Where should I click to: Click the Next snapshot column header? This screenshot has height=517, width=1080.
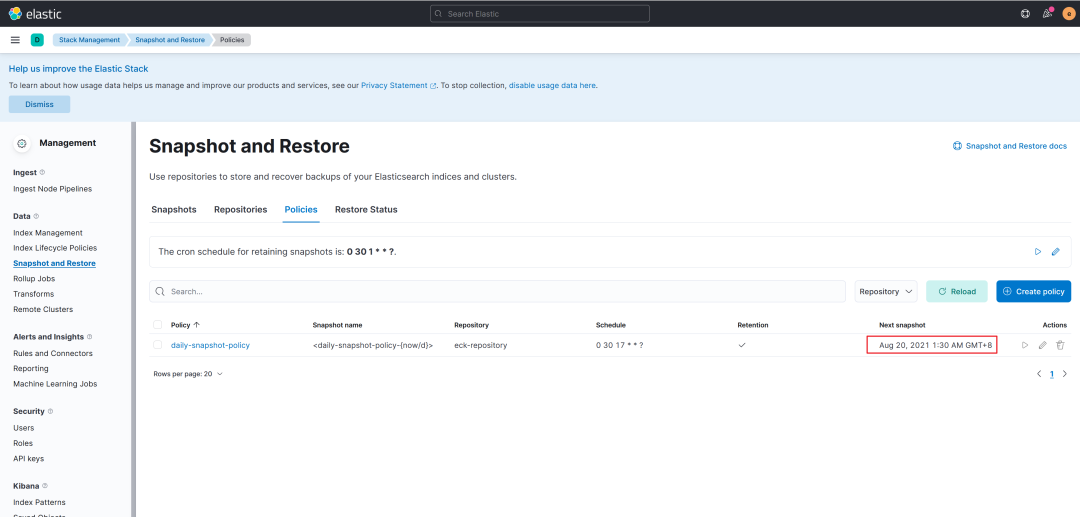tap(902, 324)
